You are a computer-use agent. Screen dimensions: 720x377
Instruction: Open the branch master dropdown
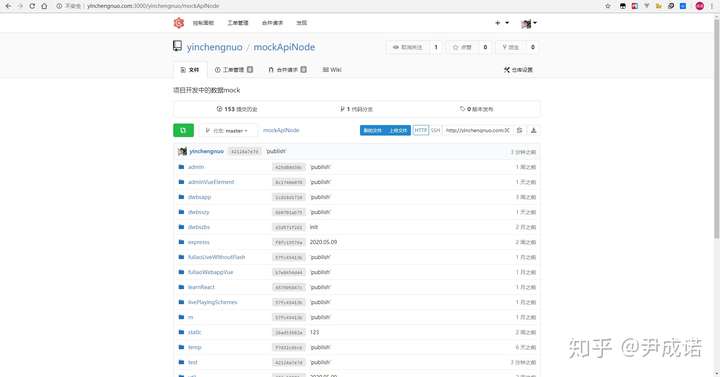point(228,131)
